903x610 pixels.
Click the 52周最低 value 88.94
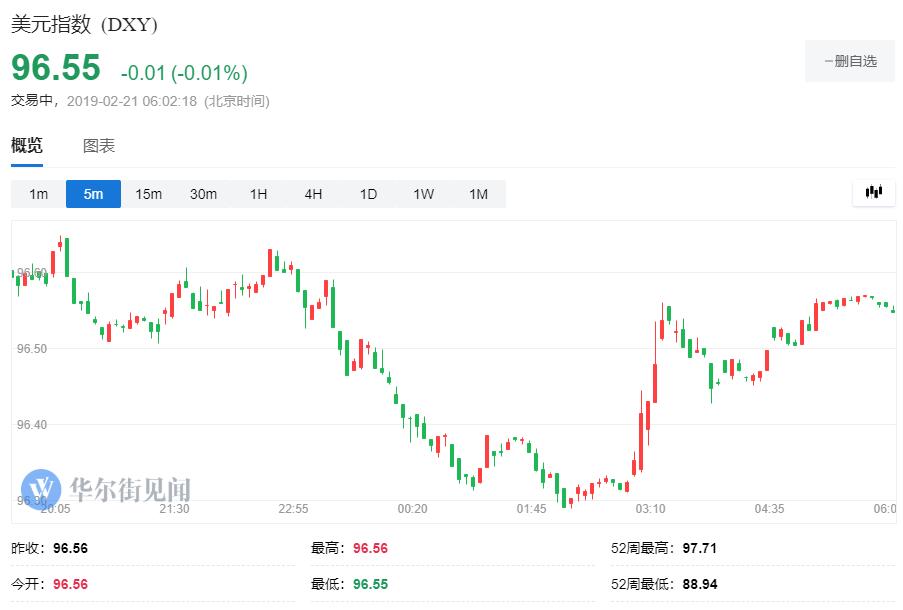[x=698, y=584]
